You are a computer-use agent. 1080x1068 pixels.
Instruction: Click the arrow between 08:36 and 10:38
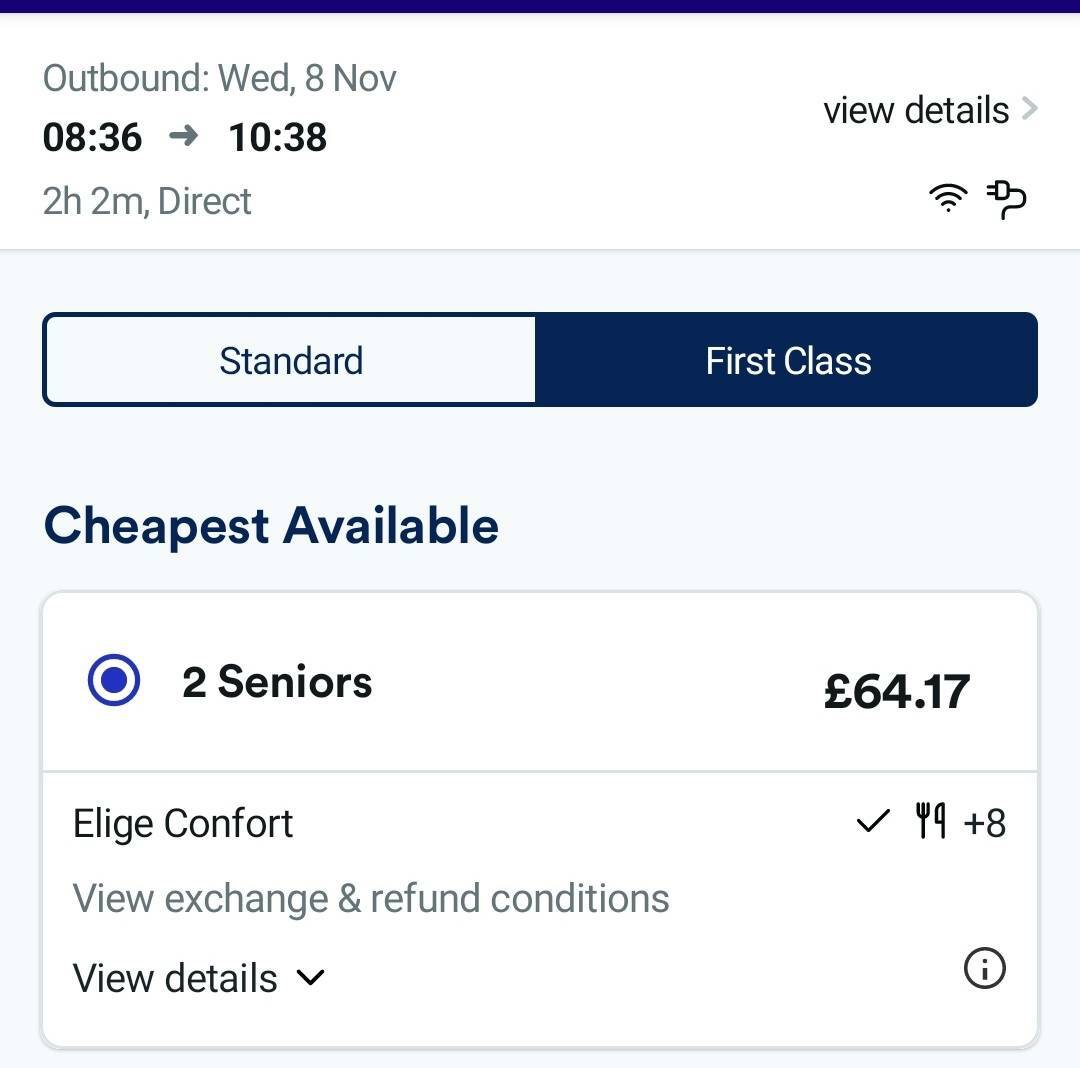point(184,136)
